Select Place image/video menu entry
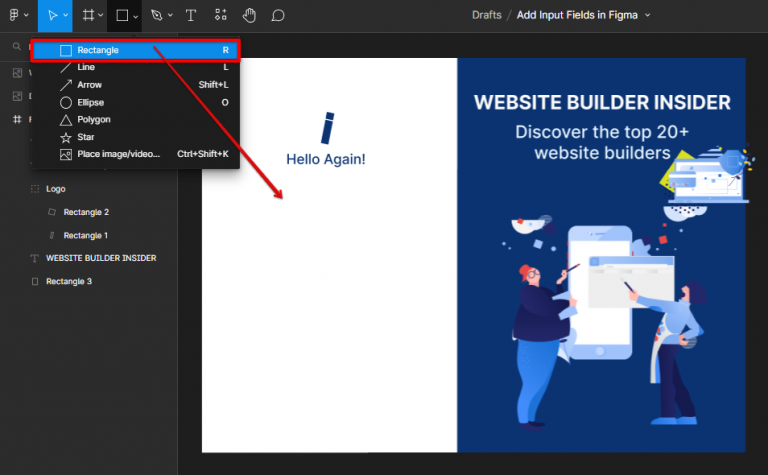The image size is (768, 475). point(118,154)
